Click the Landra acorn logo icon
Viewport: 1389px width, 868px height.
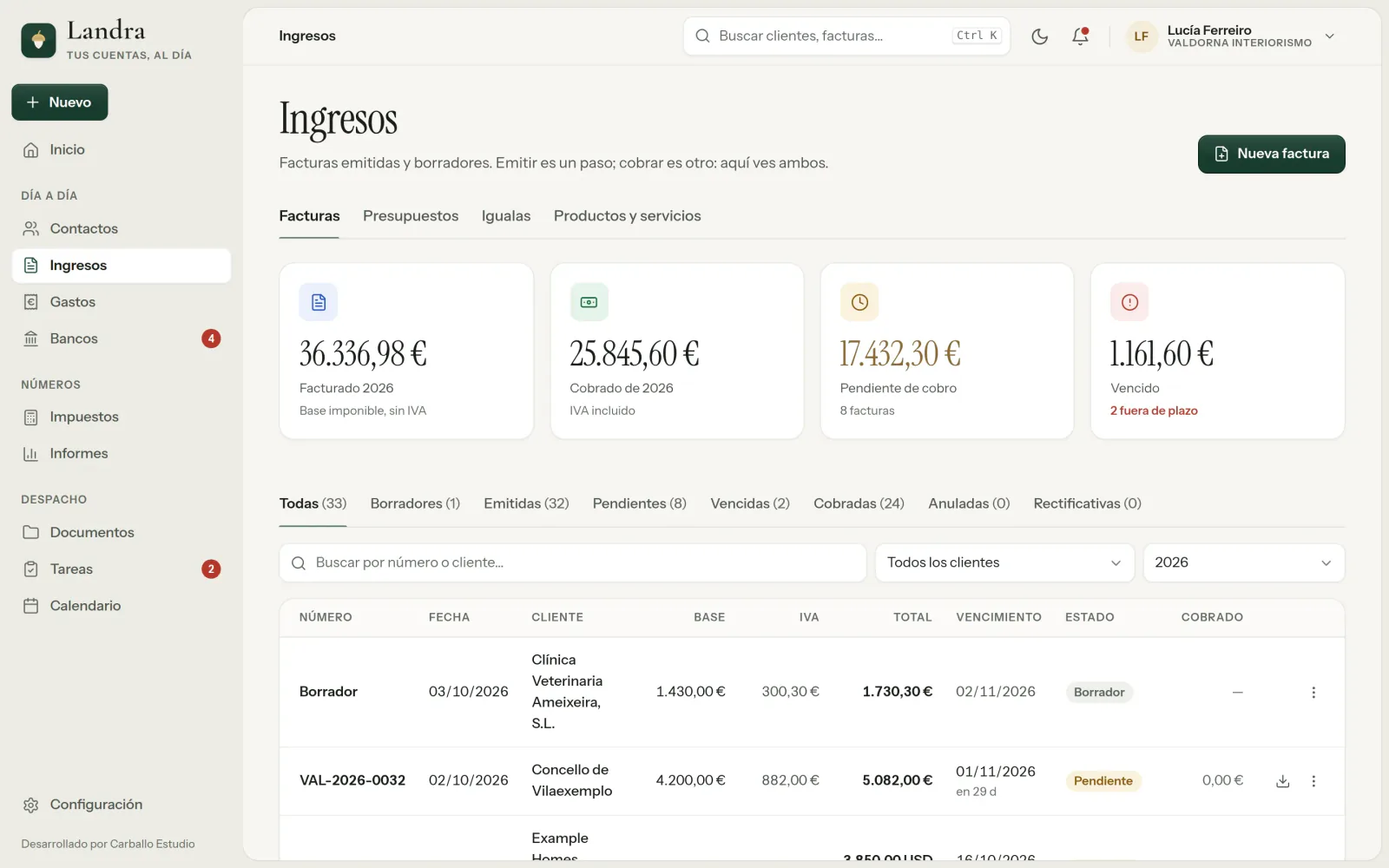(x=38, y=40)
